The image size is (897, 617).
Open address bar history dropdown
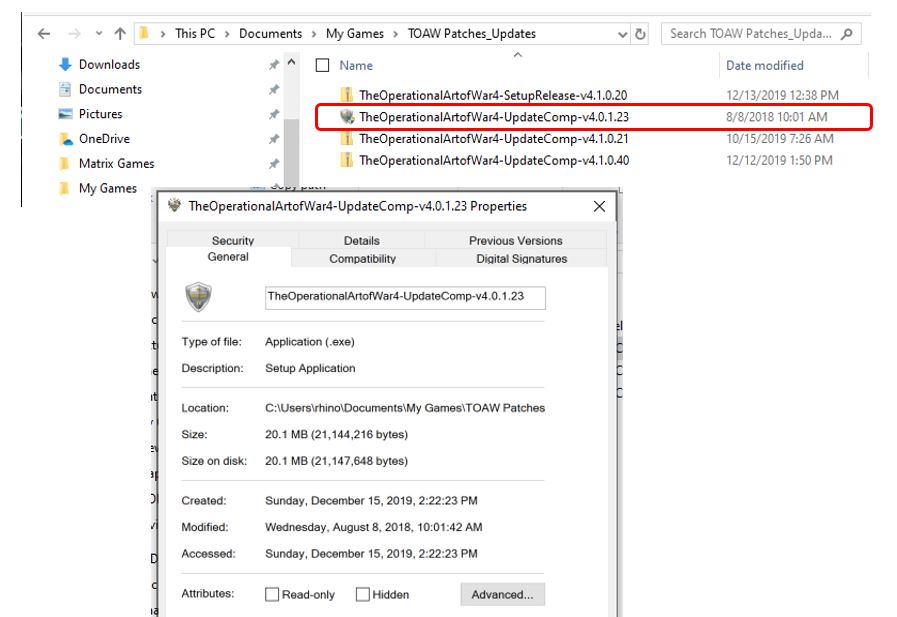click(623, 34)
